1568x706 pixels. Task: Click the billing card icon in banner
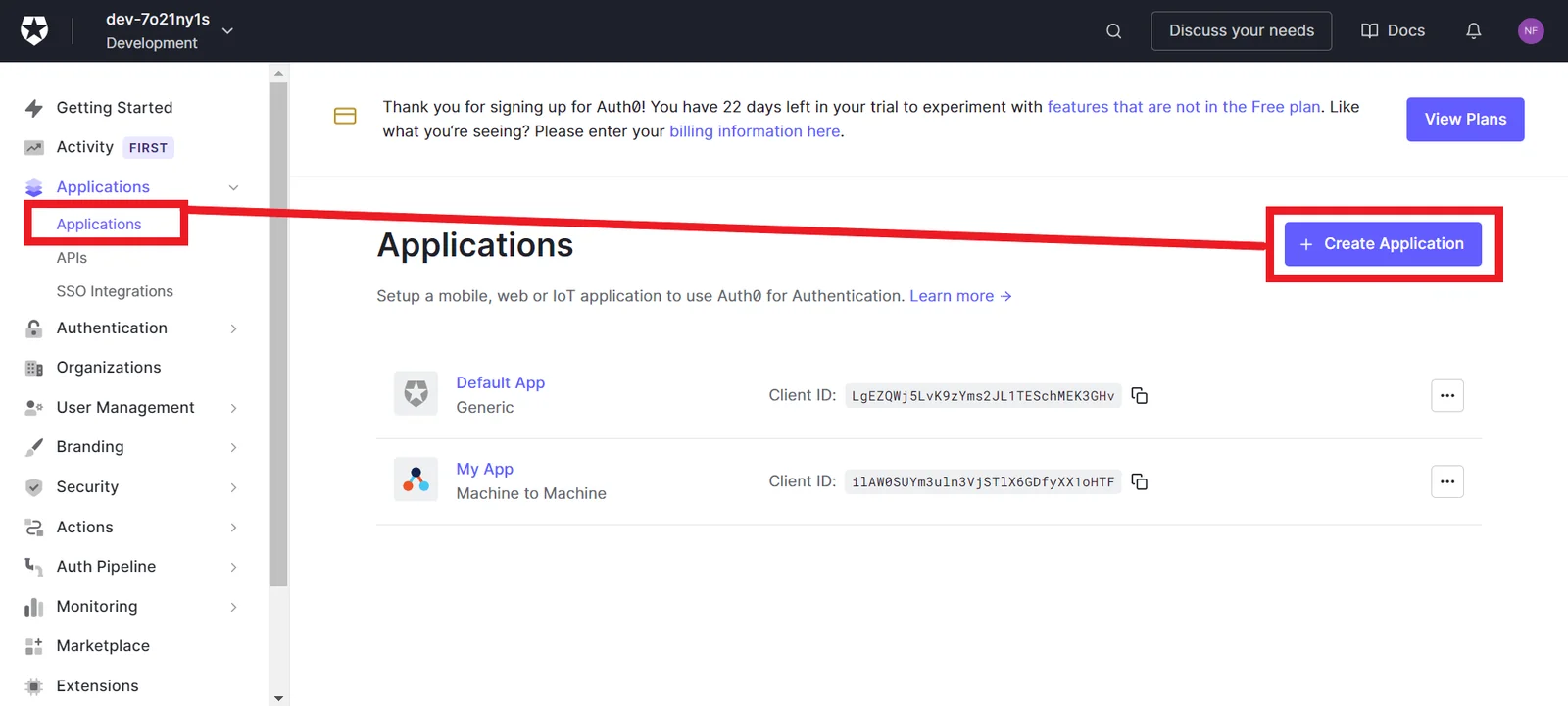[x=345, y=116]
